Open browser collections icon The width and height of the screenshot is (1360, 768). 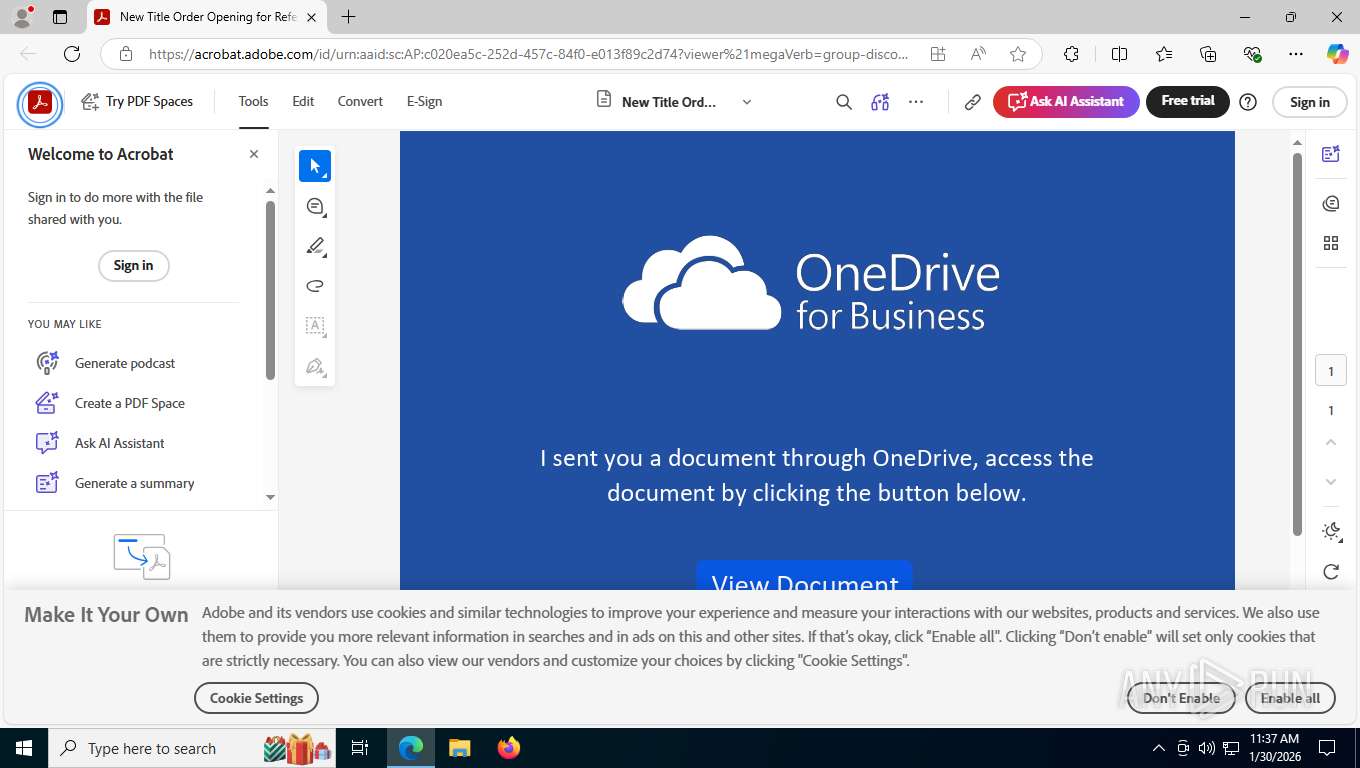1208,54
